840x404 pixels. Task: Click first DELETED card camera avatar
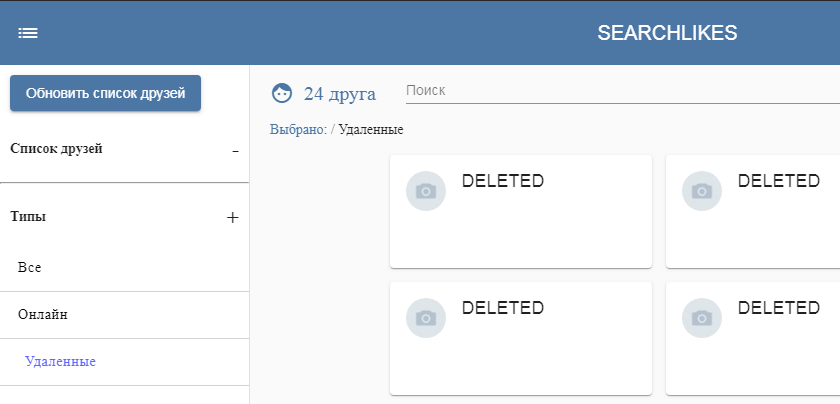pyautogui.click(x=426, y=191)
